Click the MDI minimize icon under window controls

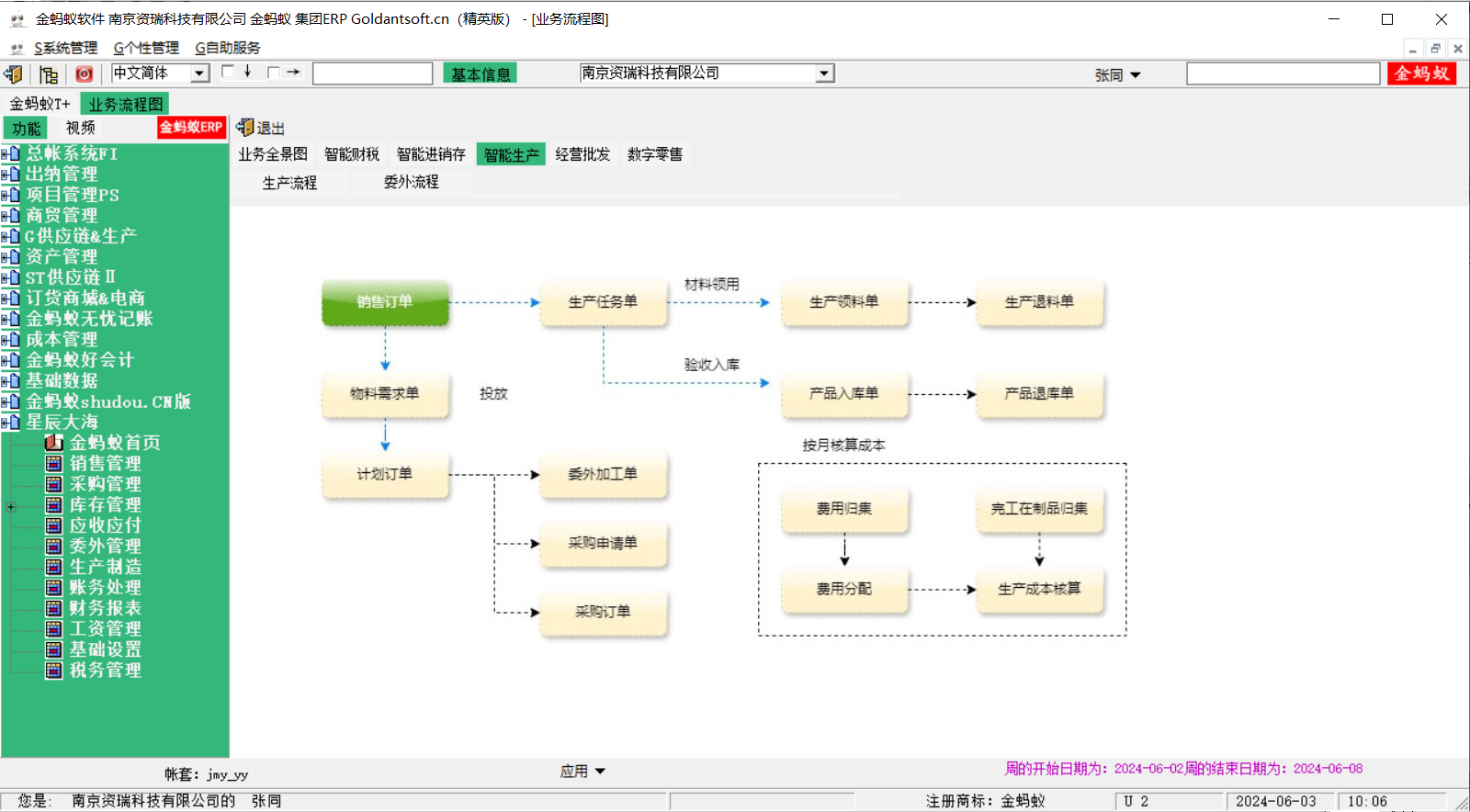coord(1413,49)
